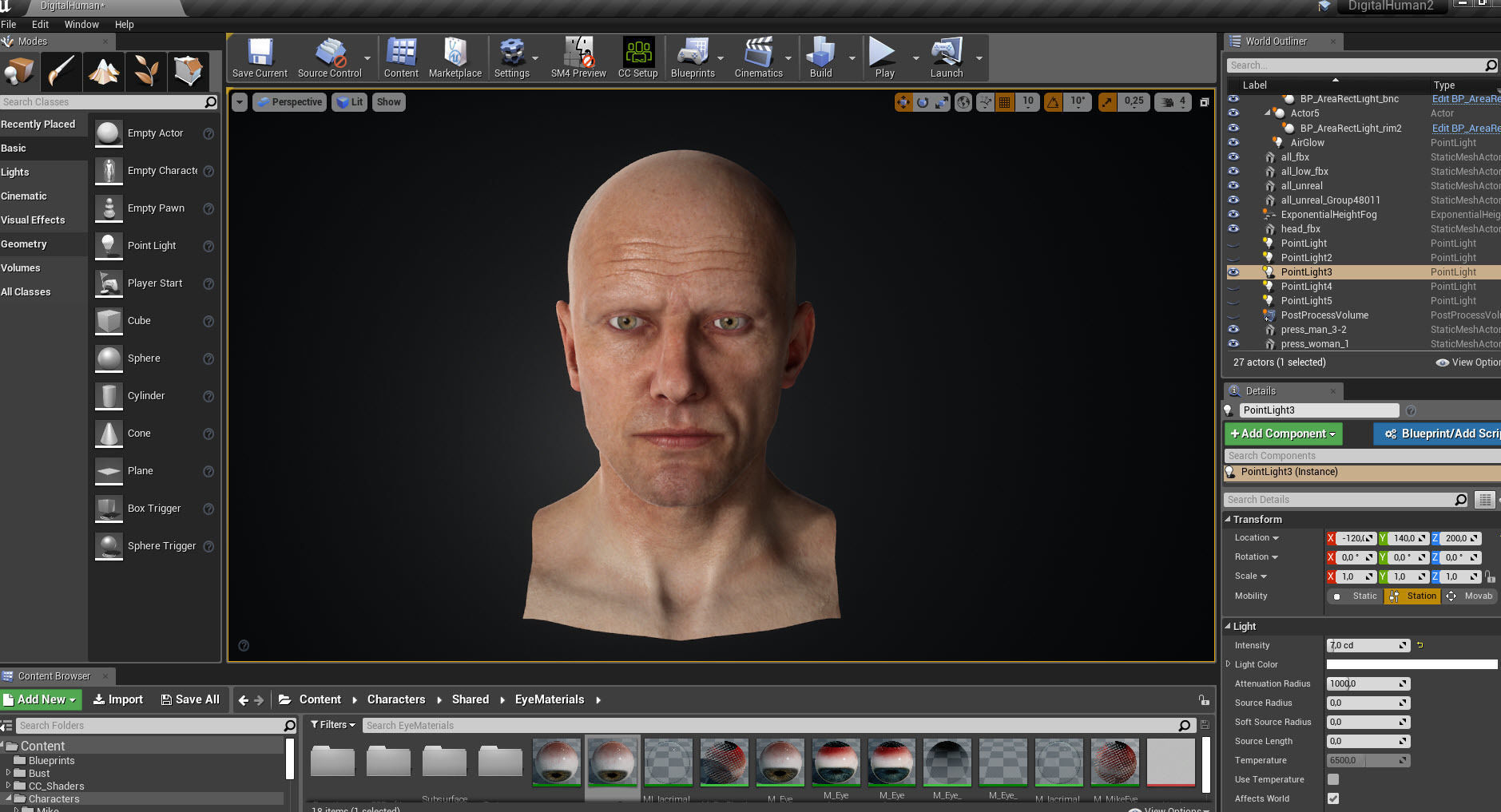Maximize or restore viewport icon
This screenshot has width=1501, height=812.
click(x=1205, y=102)
